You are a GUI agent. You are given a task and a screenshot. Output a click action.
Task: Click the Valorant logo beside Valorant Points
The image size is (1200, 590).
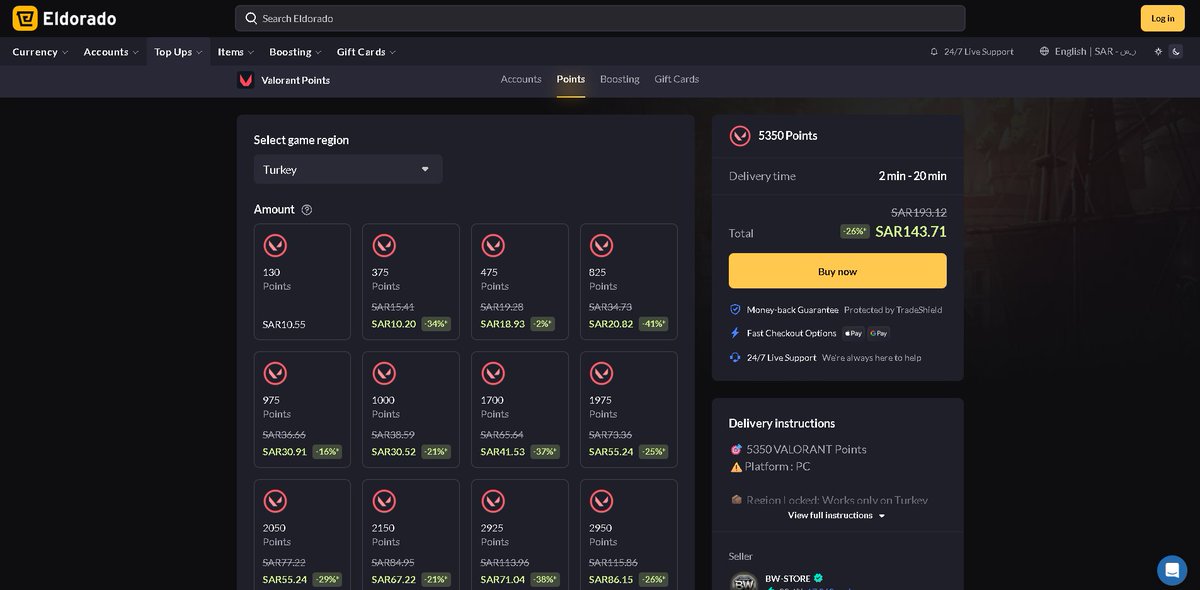245,80
